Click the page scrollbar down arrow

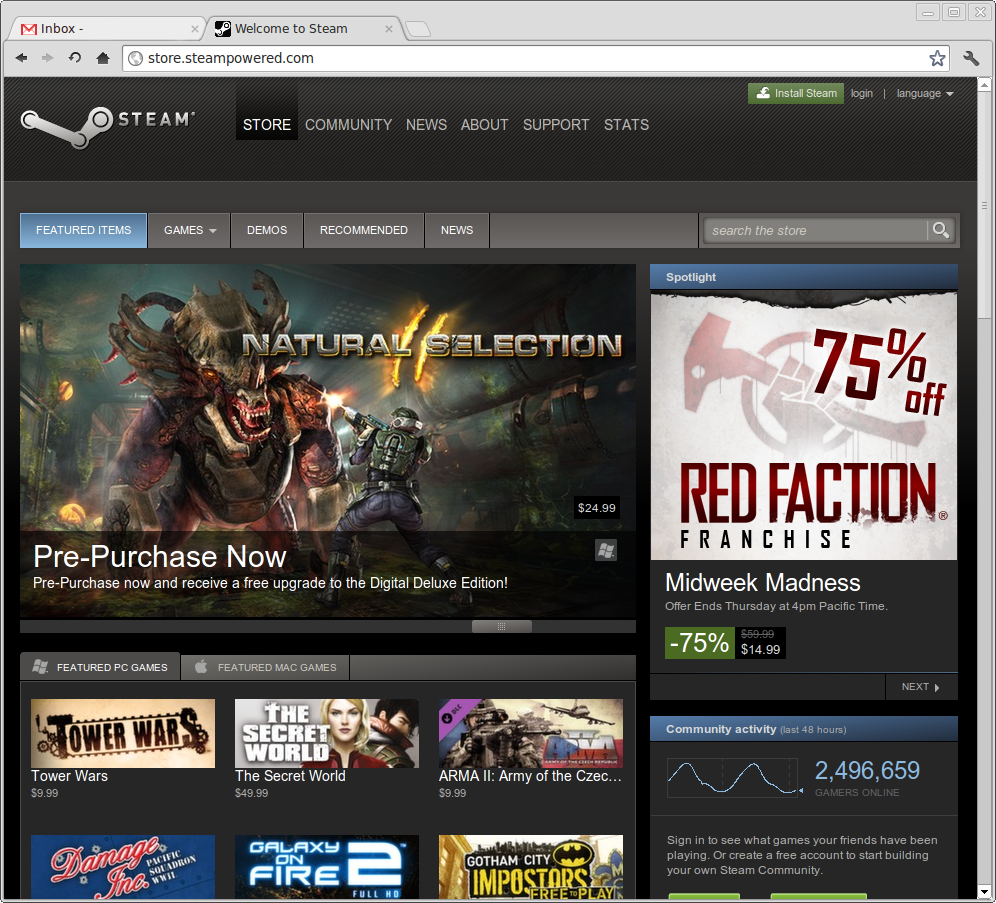[x=984, y=892]
